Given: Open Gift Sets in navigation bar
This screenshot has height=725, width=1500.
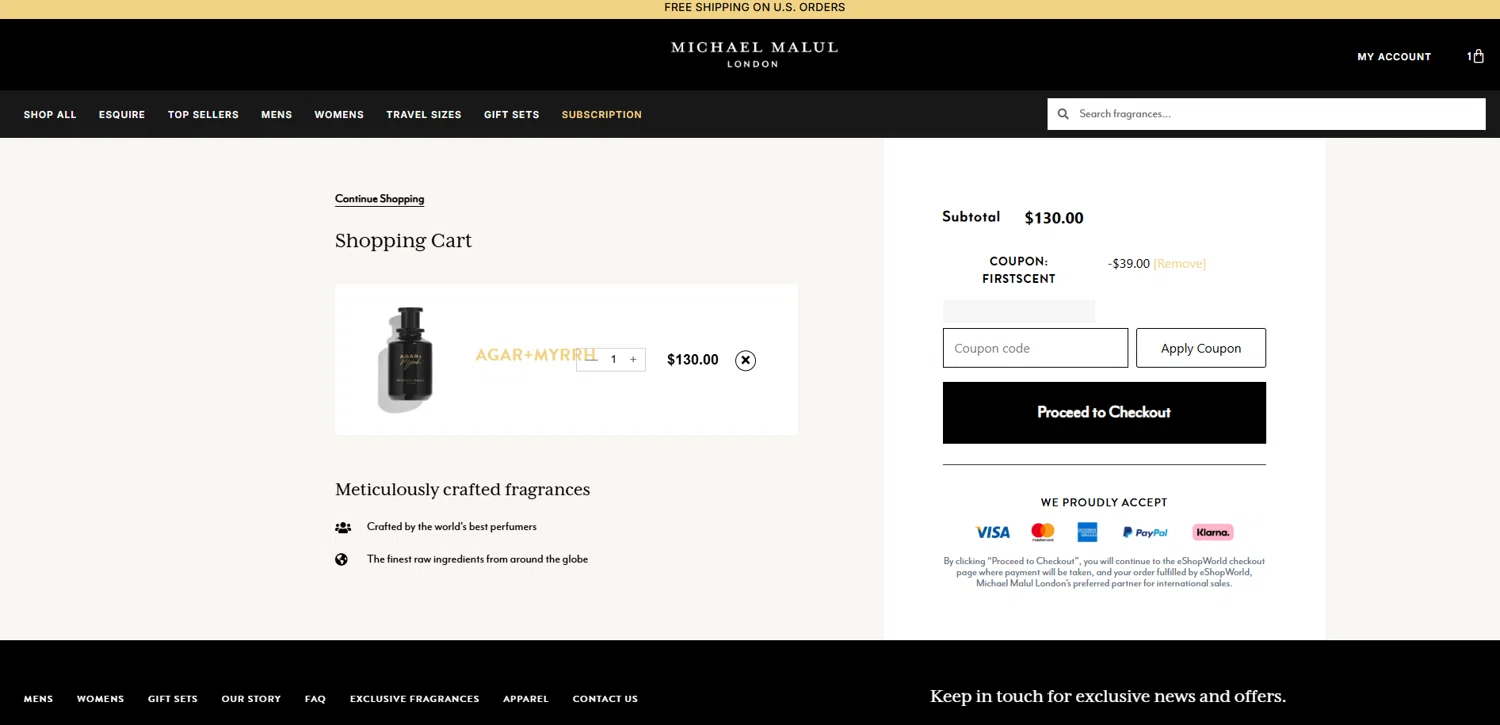Looking at the screenshot, I should click(511, 115).
